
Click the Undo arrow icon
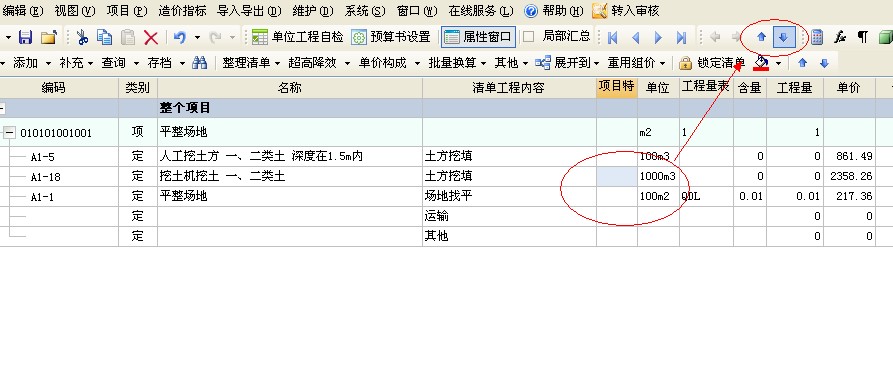click(180, 38)
